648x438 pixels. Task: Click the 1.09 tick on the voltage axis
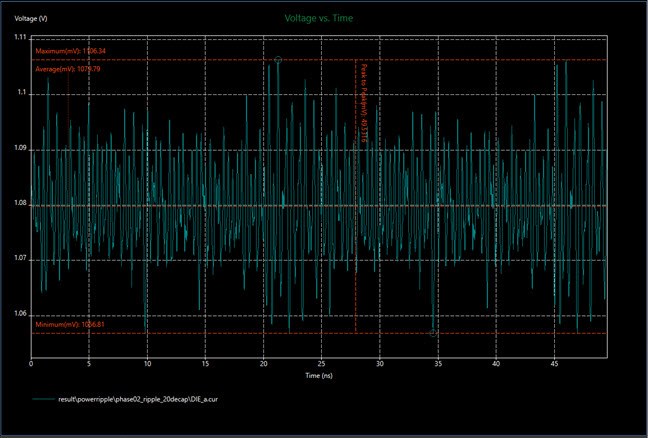(x=19, y=149)
